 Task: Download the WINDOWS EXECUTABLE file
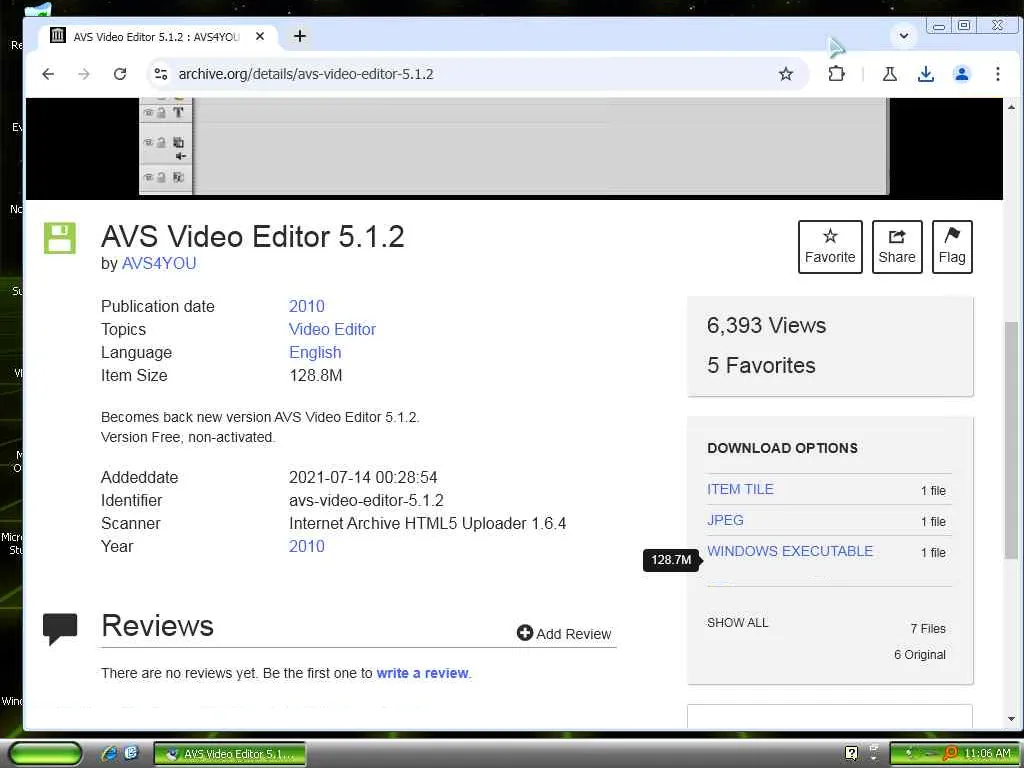[790, 551]
